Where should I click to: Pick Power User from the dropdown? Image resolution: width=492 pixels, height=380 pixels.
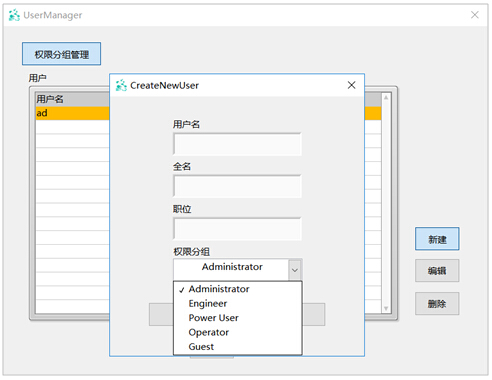click(213, 318)
